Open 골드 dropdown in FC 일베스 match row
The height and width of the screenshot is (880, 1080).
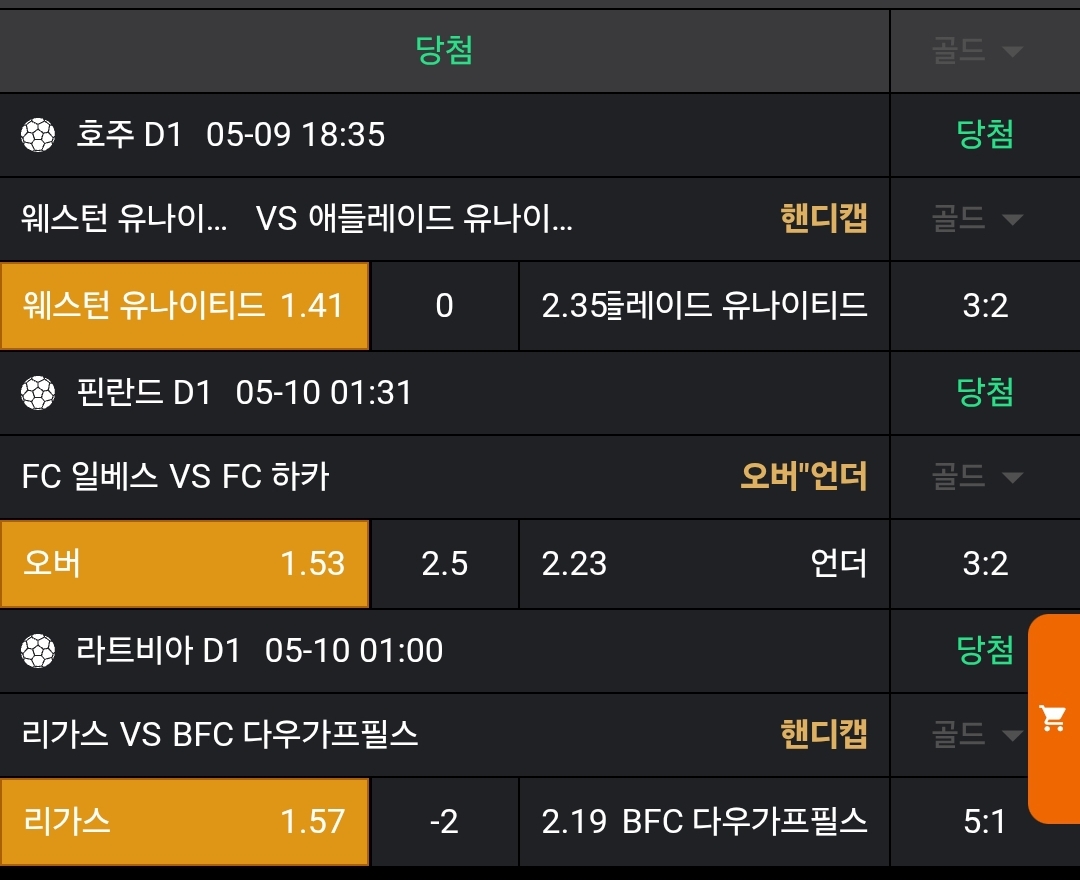pos(977,476)
